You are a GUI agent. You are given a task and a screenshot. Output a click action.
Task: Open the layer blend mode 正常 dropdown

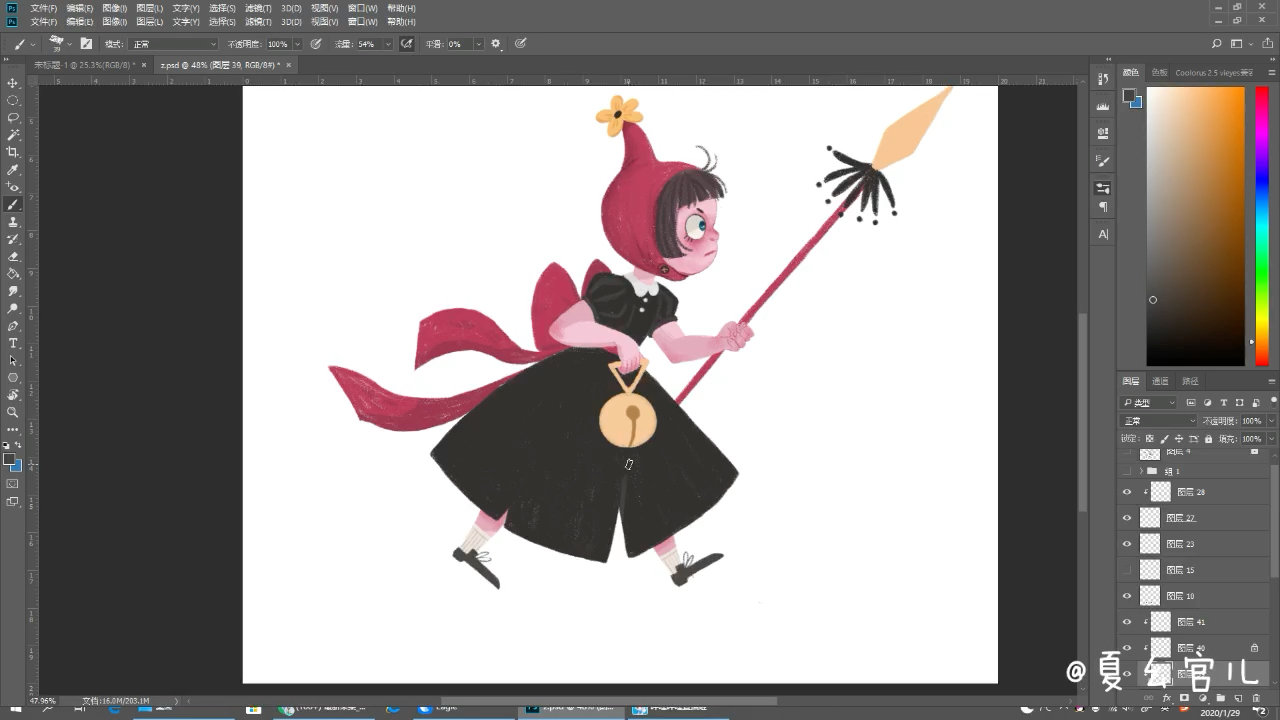pyautogui.click(x=1159, y=421)
